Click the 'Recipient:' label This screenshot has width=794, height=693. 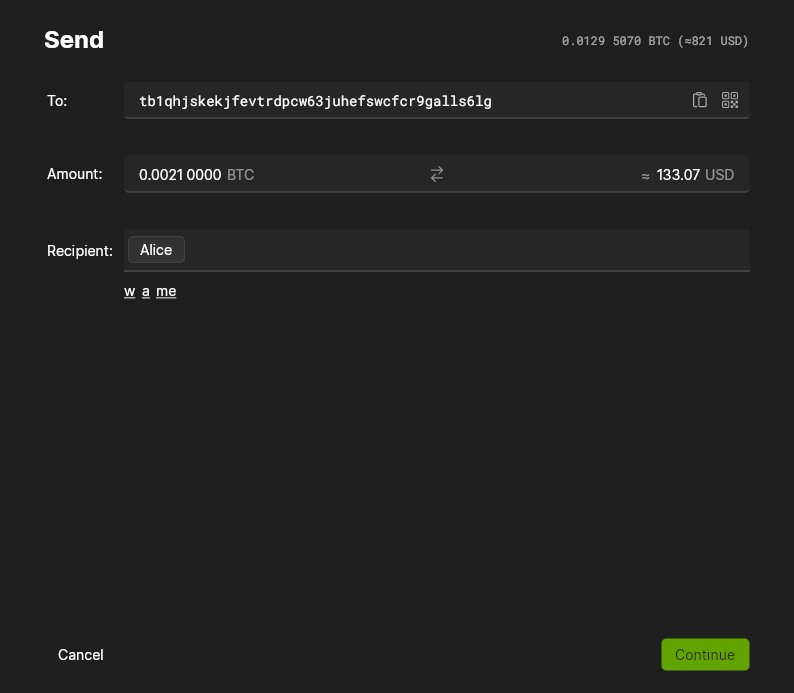pos(80,251)
